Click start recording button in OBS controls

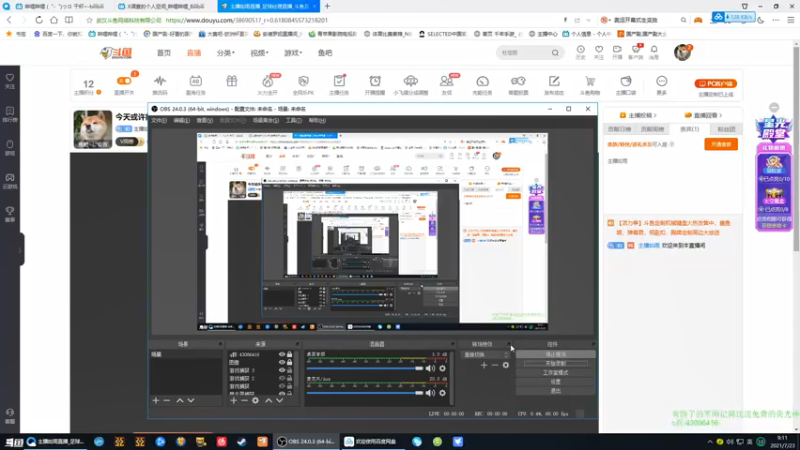point(556,363)
